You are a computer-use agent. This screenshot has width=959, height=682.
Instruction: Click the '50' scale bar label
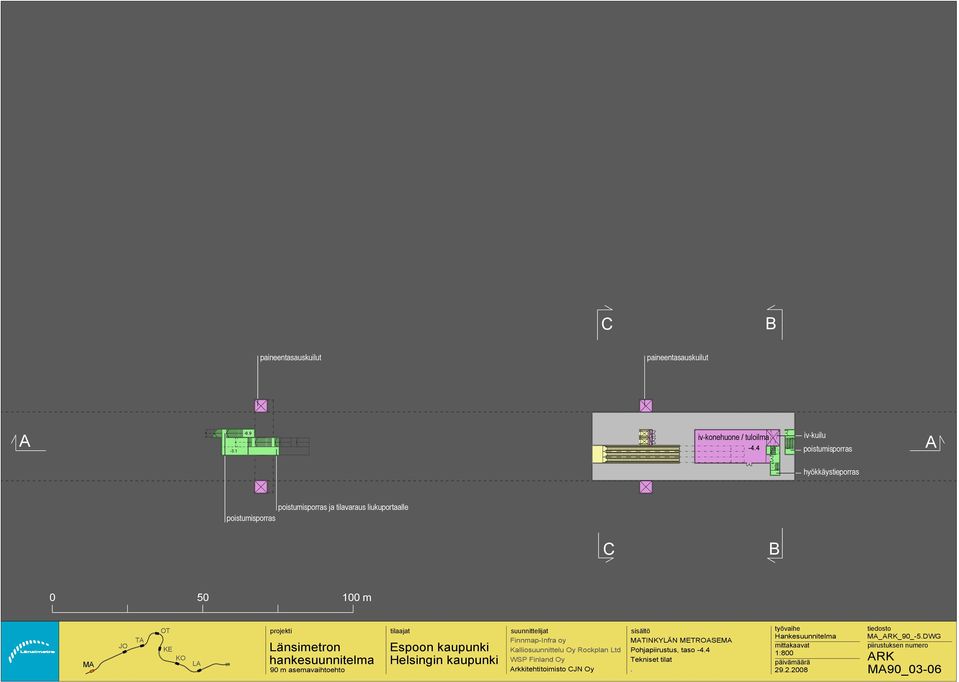202,598
